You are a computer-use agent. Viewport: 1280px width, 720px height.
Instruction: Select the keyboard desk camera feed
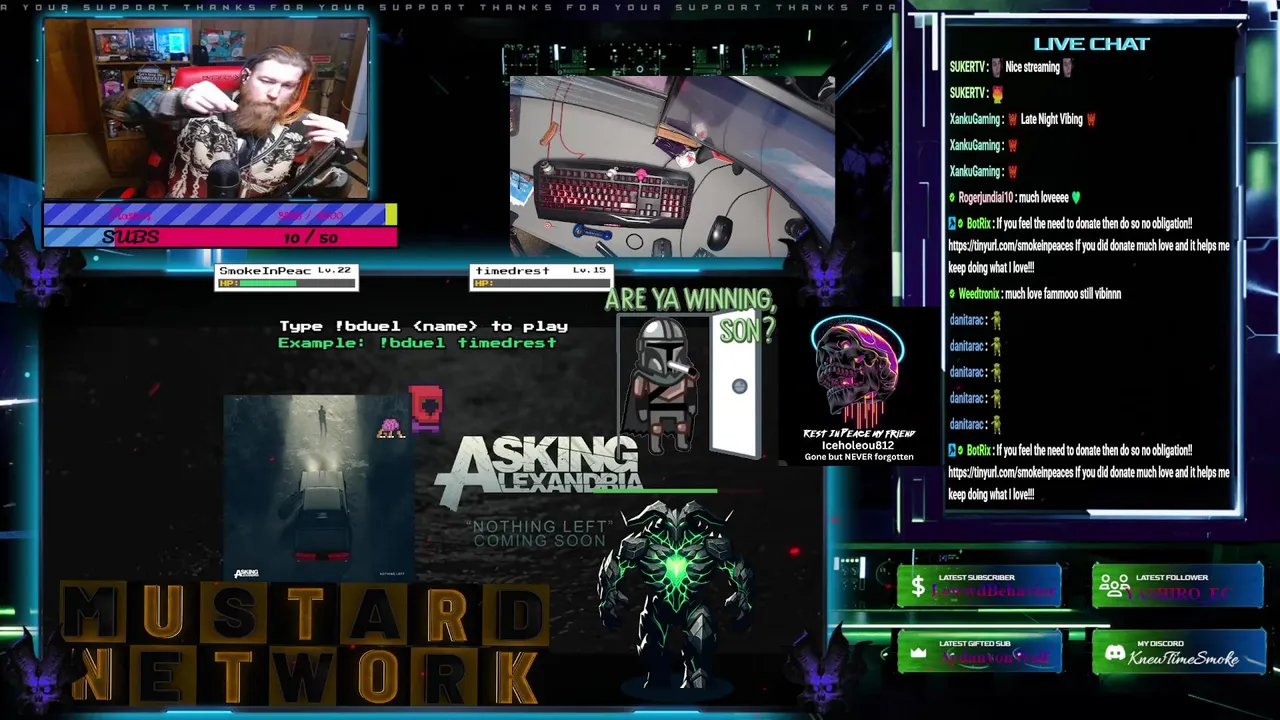(x=672, y=166)
